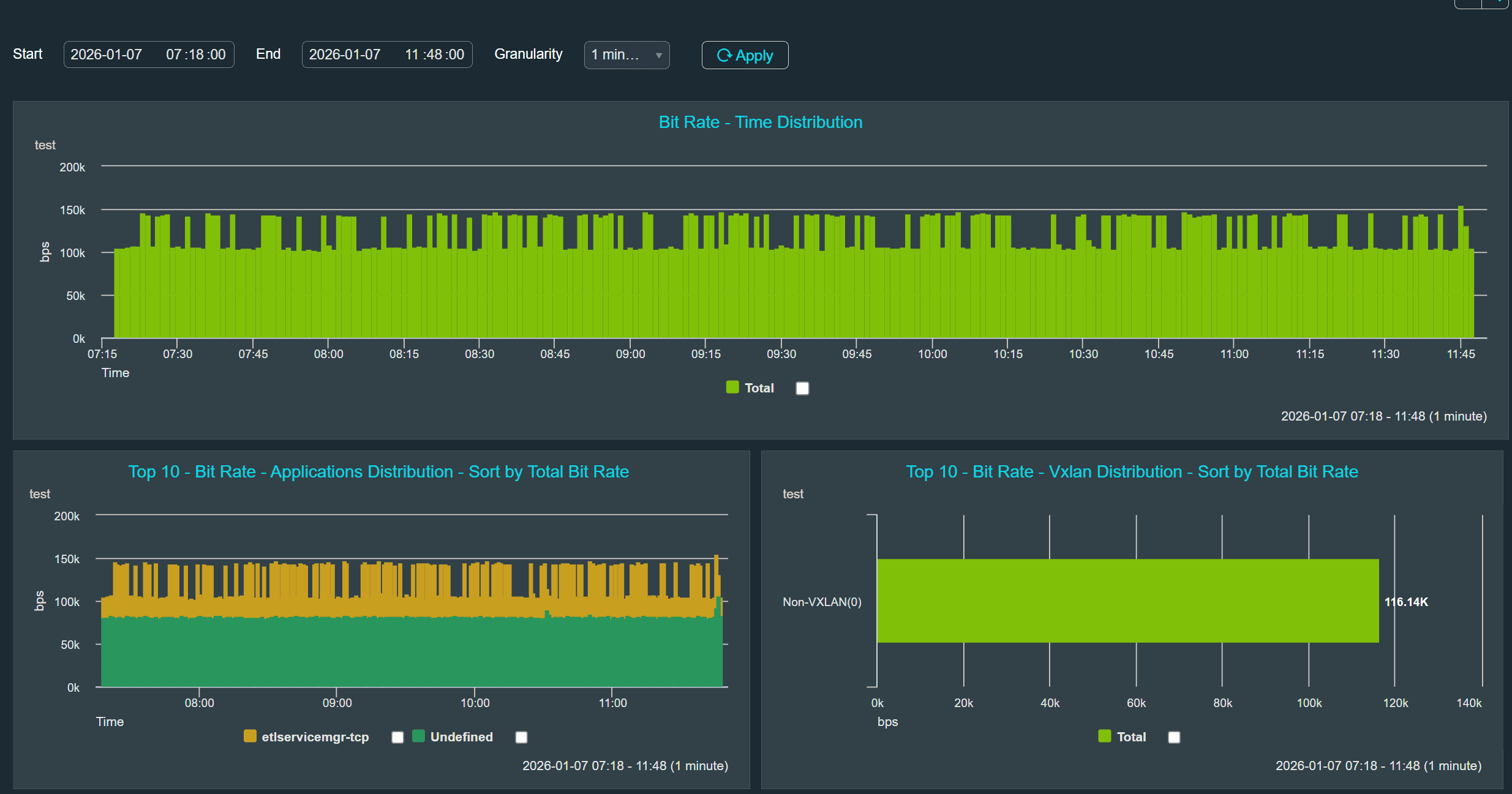Click the Undefined legend label
The height and width of the screenshot is (794, 1512).
point(461,736)
